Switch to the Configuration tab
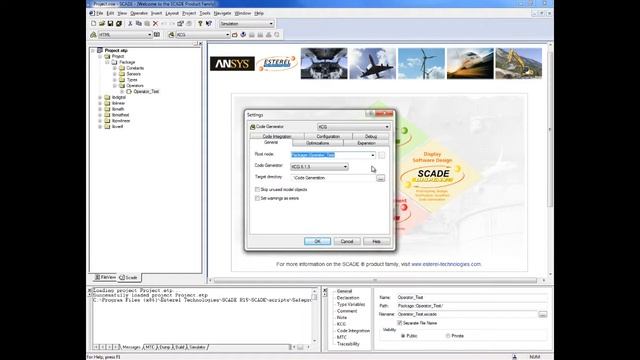Image resolution: width=640 pixels, height=360 pixels. click(x=328, y=136)
